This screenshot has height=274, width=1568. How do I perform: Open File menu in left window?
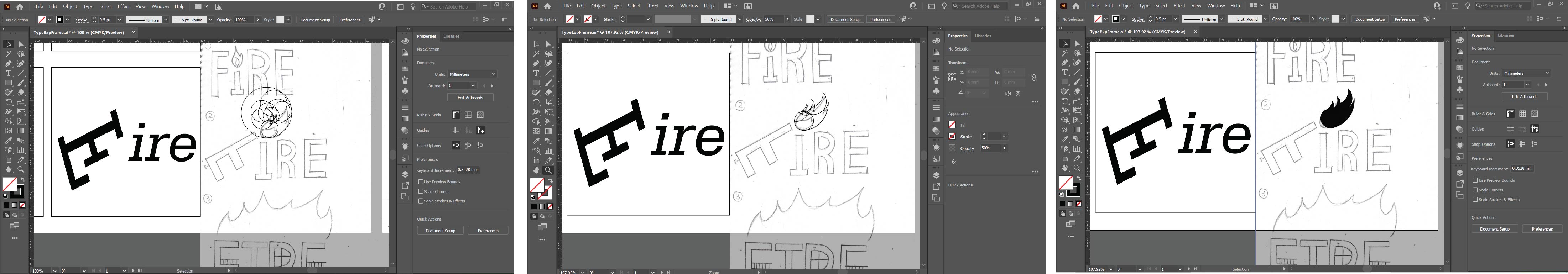pos(39,7)
